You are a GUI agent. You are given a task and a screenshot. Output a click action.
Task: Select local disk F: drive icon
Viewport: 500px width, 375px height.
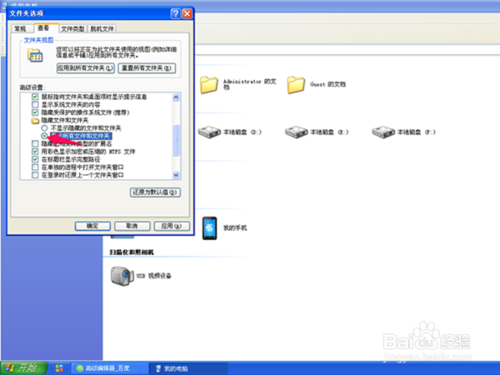click(x=383, y=132)
